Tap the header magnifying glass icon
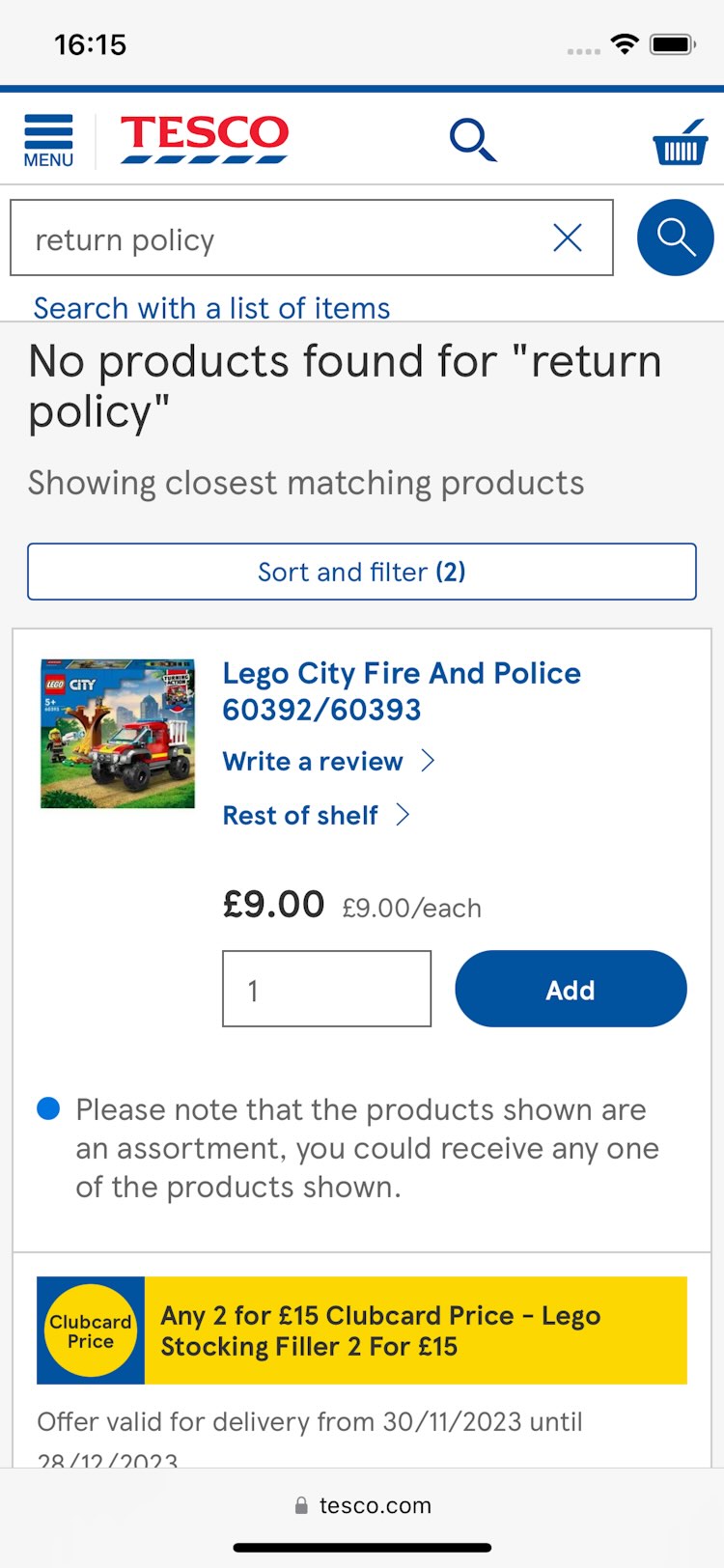 tap(473, 140)
